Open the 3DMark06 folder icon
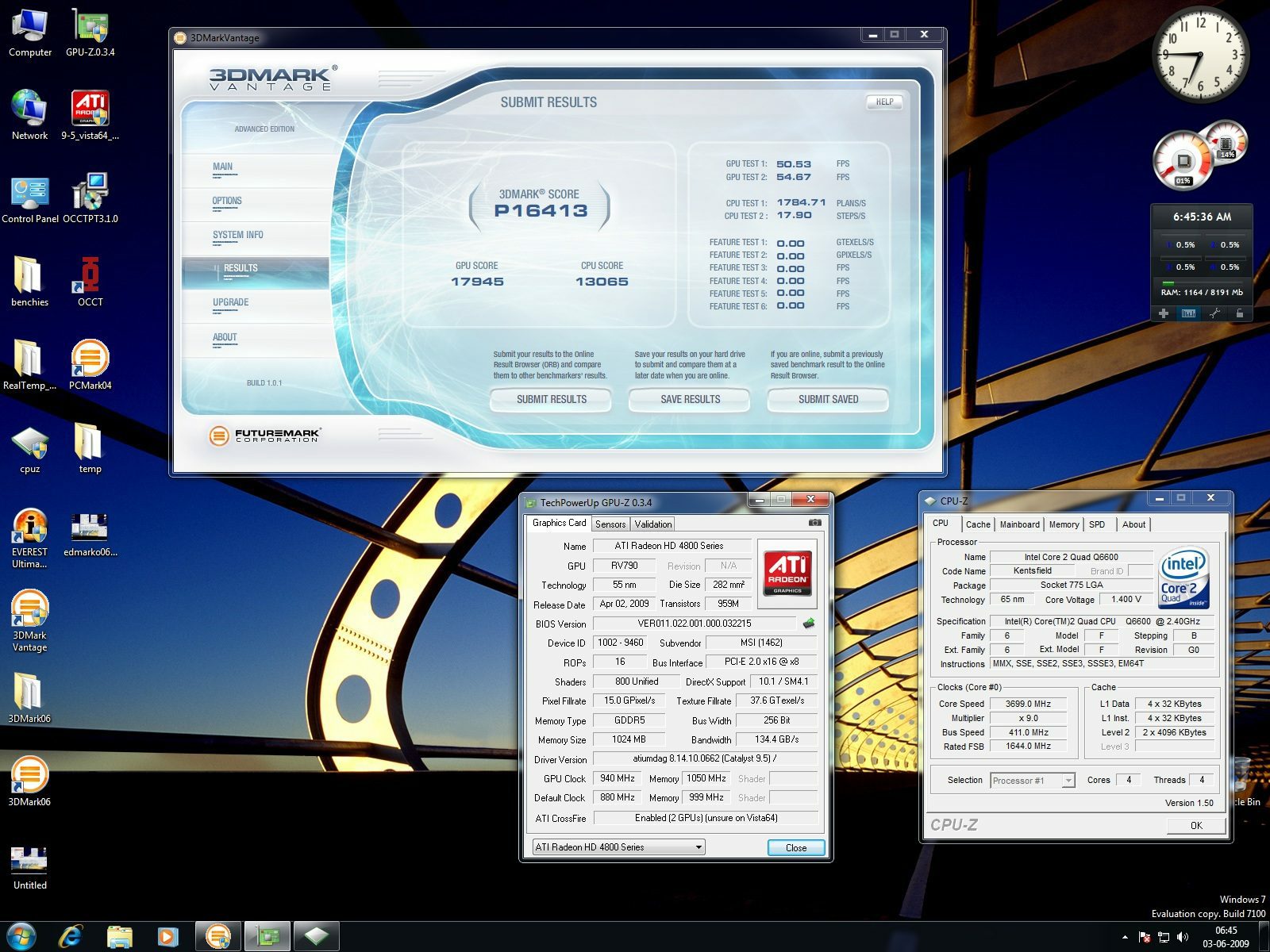The height and width of the screenshot is (952, 1270). [30, 699]
